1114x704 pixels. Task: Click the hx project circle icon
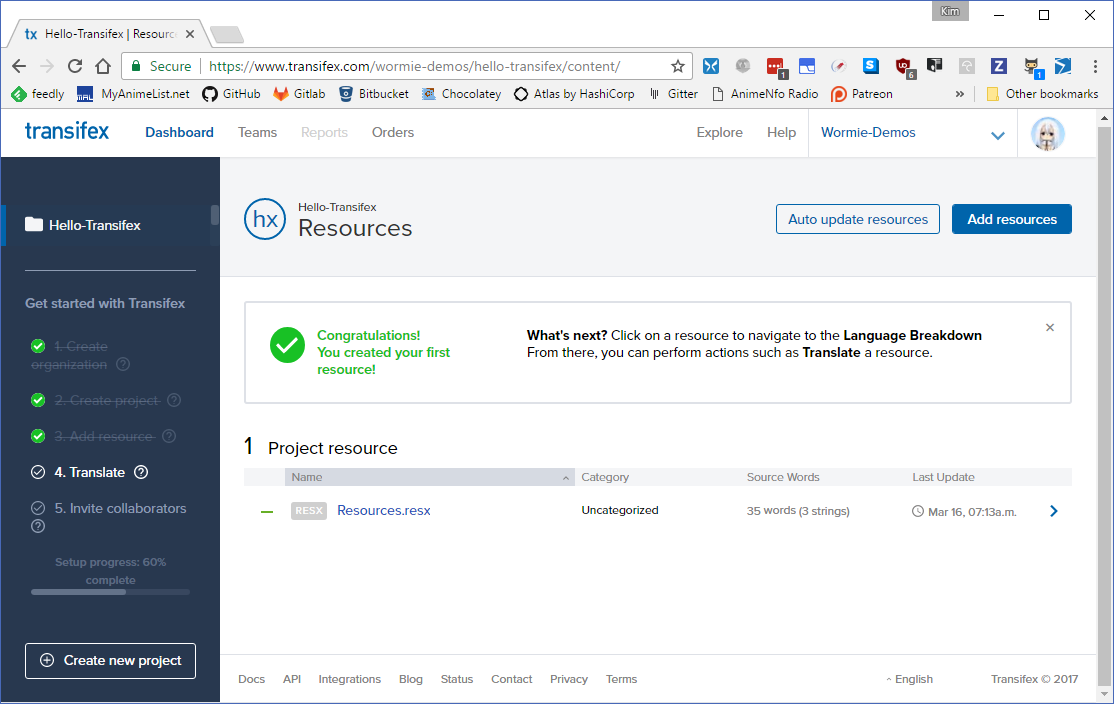click(x=265, y=219)
